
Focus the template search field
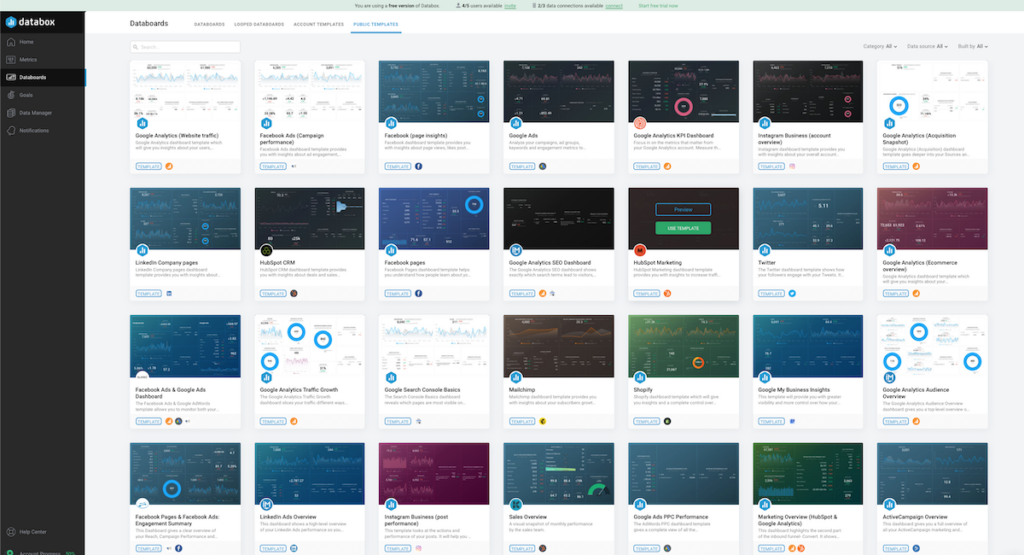(x=185, y=47)
